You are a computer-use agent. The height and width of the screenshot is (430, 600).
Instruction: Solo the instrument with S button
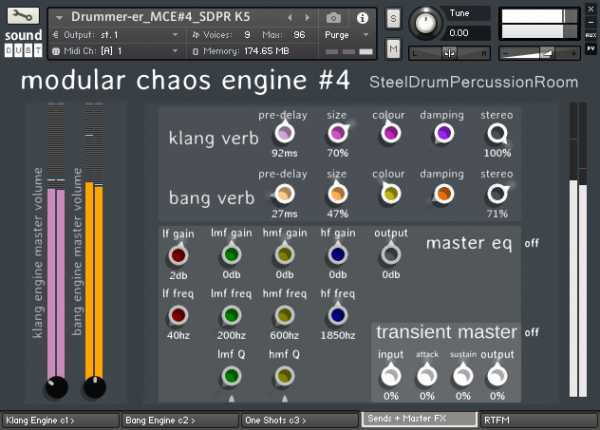pos(393,19)
